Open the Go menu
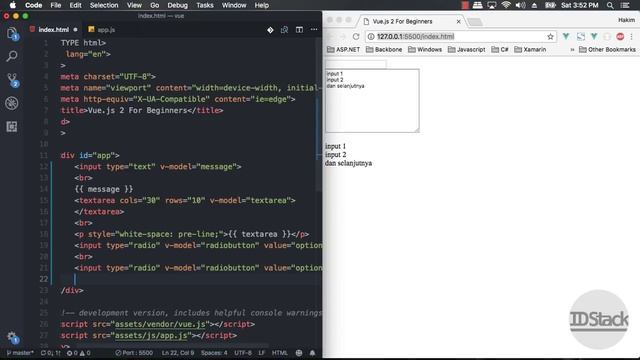The image size is (640, 360). click(154, 5)
